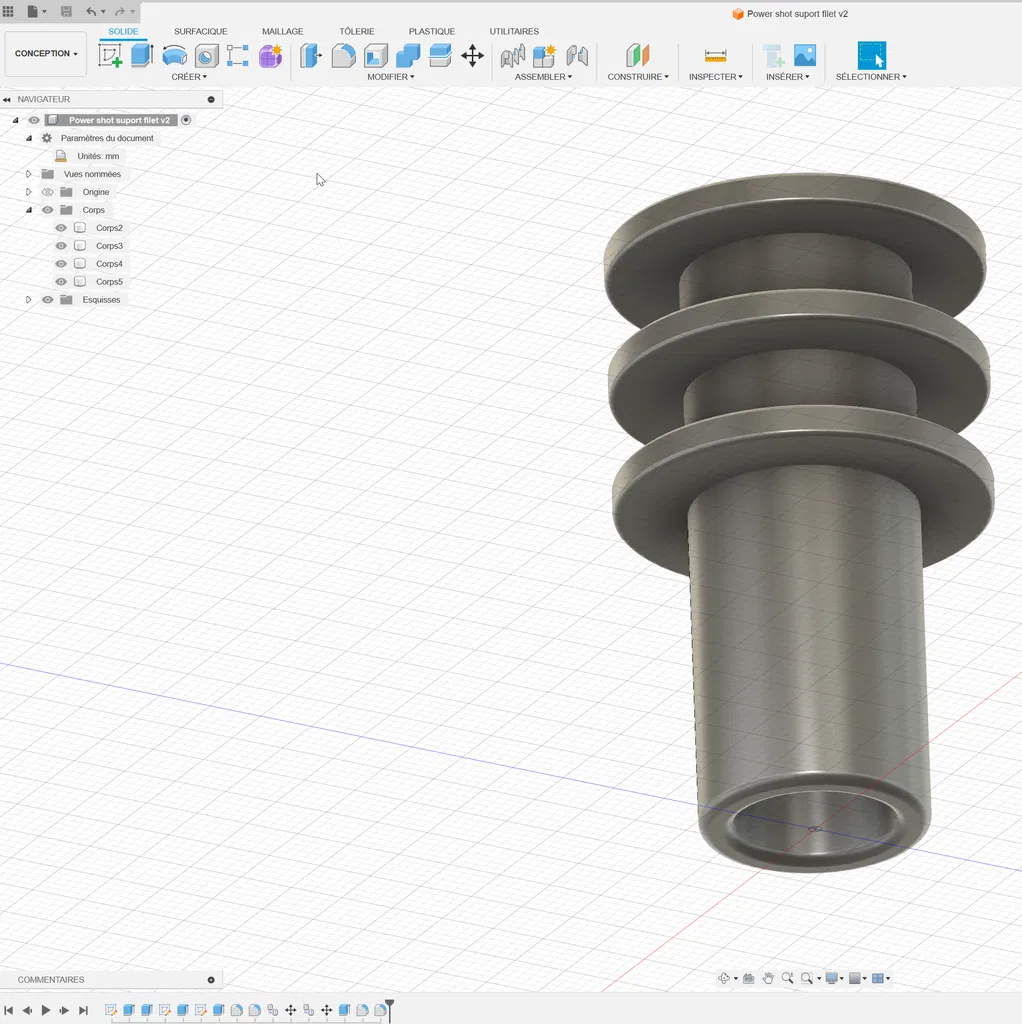Toggle visibility of the Esquisses folder
The height and width of the screenshot is (1024, 1022).
point(47,300)
